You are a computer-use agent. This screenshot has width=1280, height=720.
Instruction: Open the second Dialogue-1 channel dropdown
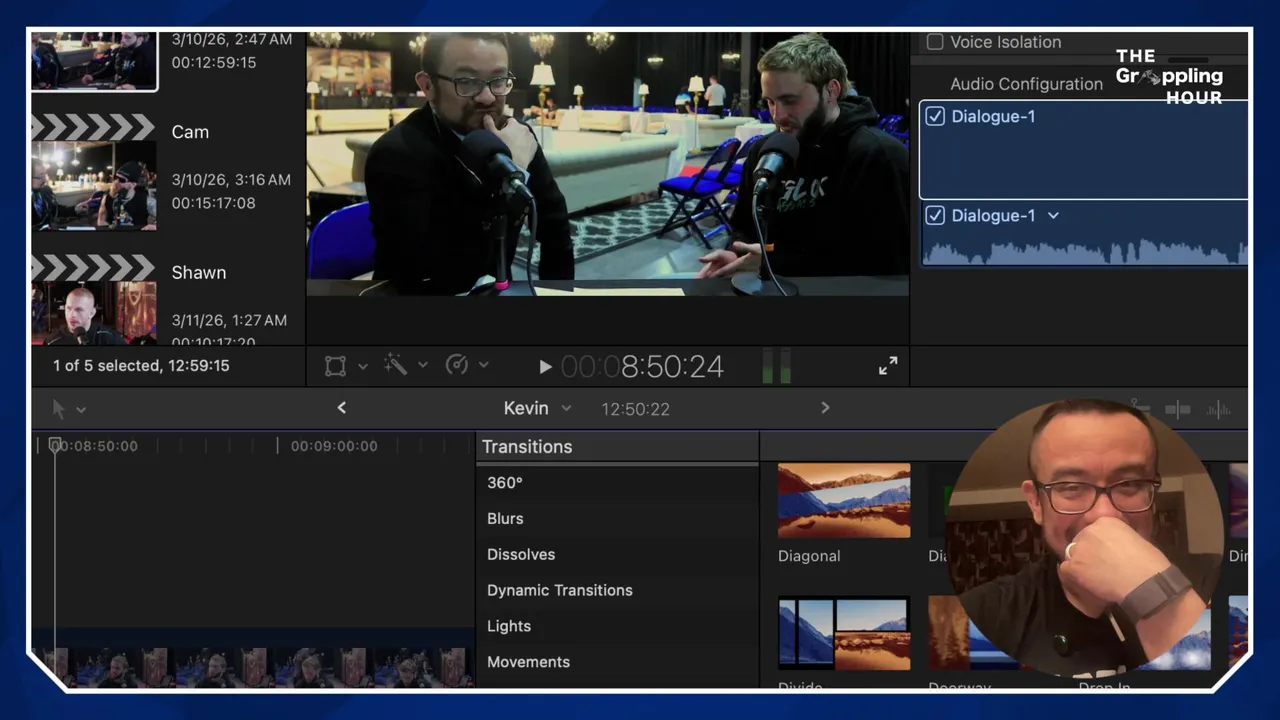click(1053, 216)
